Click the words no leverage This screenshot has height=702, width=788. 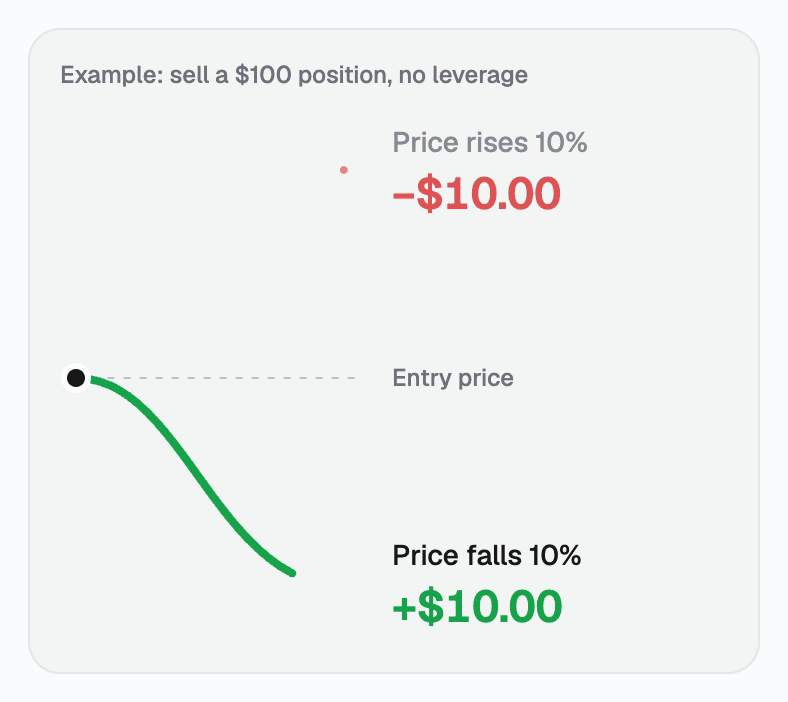point(463,75)
